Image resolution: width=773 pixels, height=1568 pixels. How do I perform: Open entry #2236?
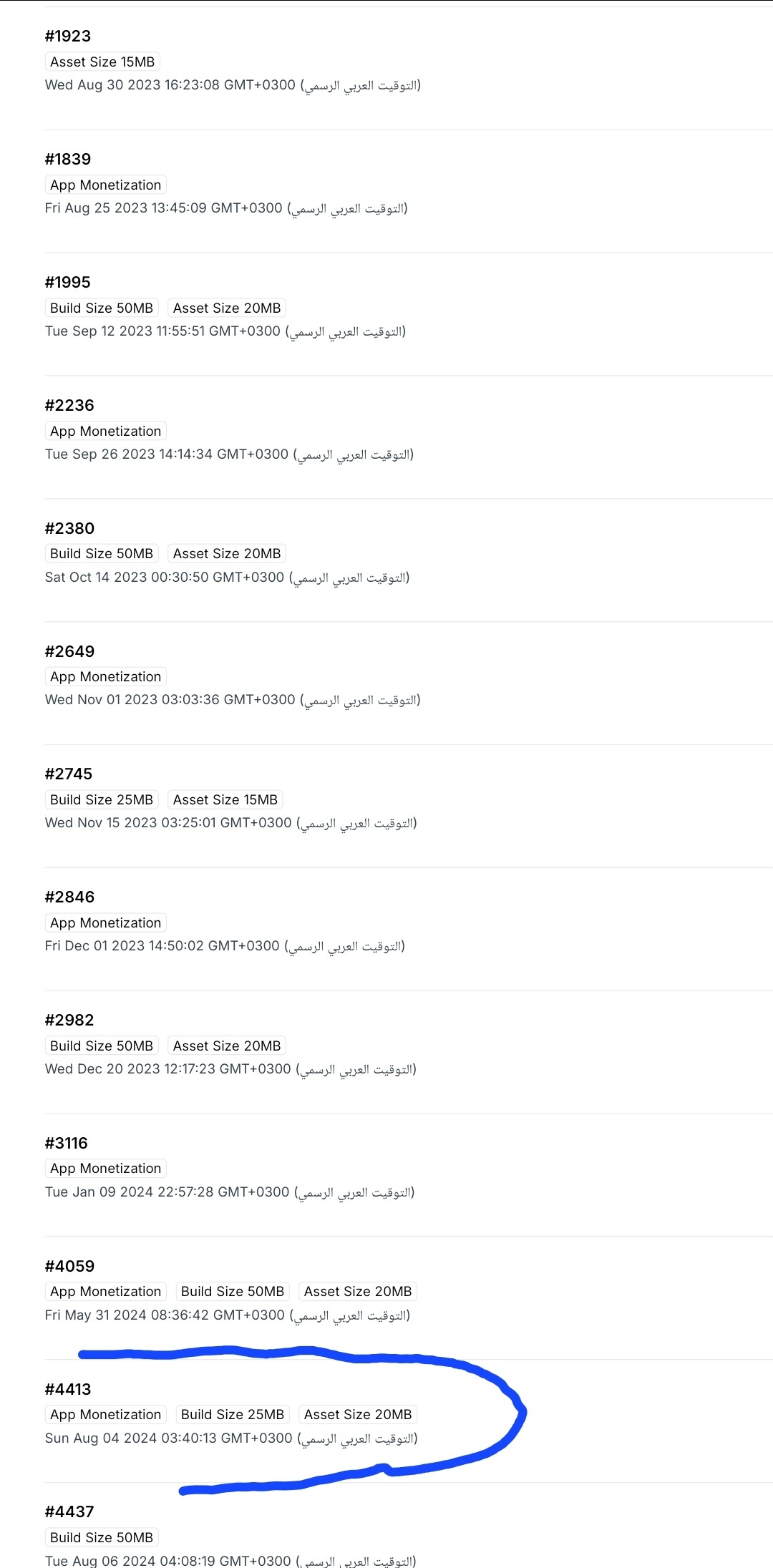[x=69, y=406]
